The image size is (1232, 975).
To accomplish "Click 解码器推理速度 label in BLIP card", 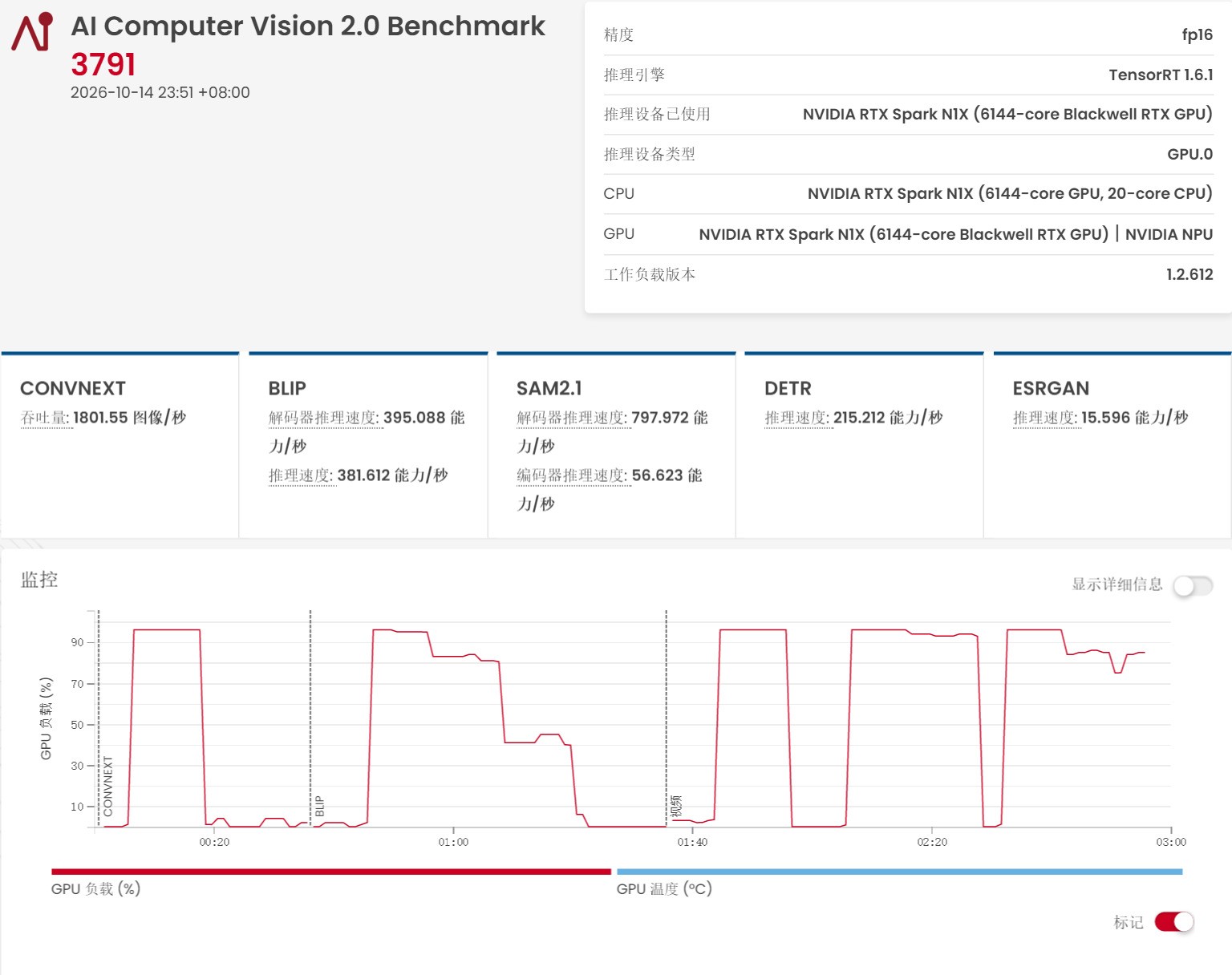I will pyautogui.click(x=324, y=418).
